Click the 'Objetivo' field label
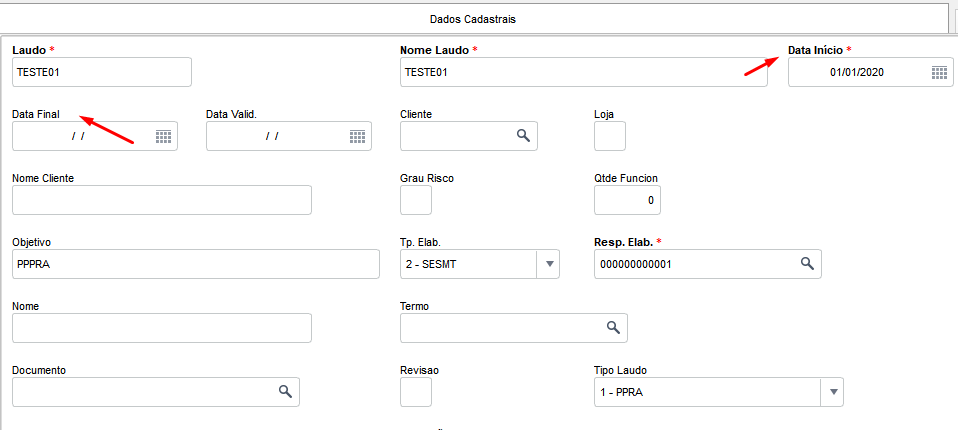Viewport: 958px width, 430px height. point(31,242)
